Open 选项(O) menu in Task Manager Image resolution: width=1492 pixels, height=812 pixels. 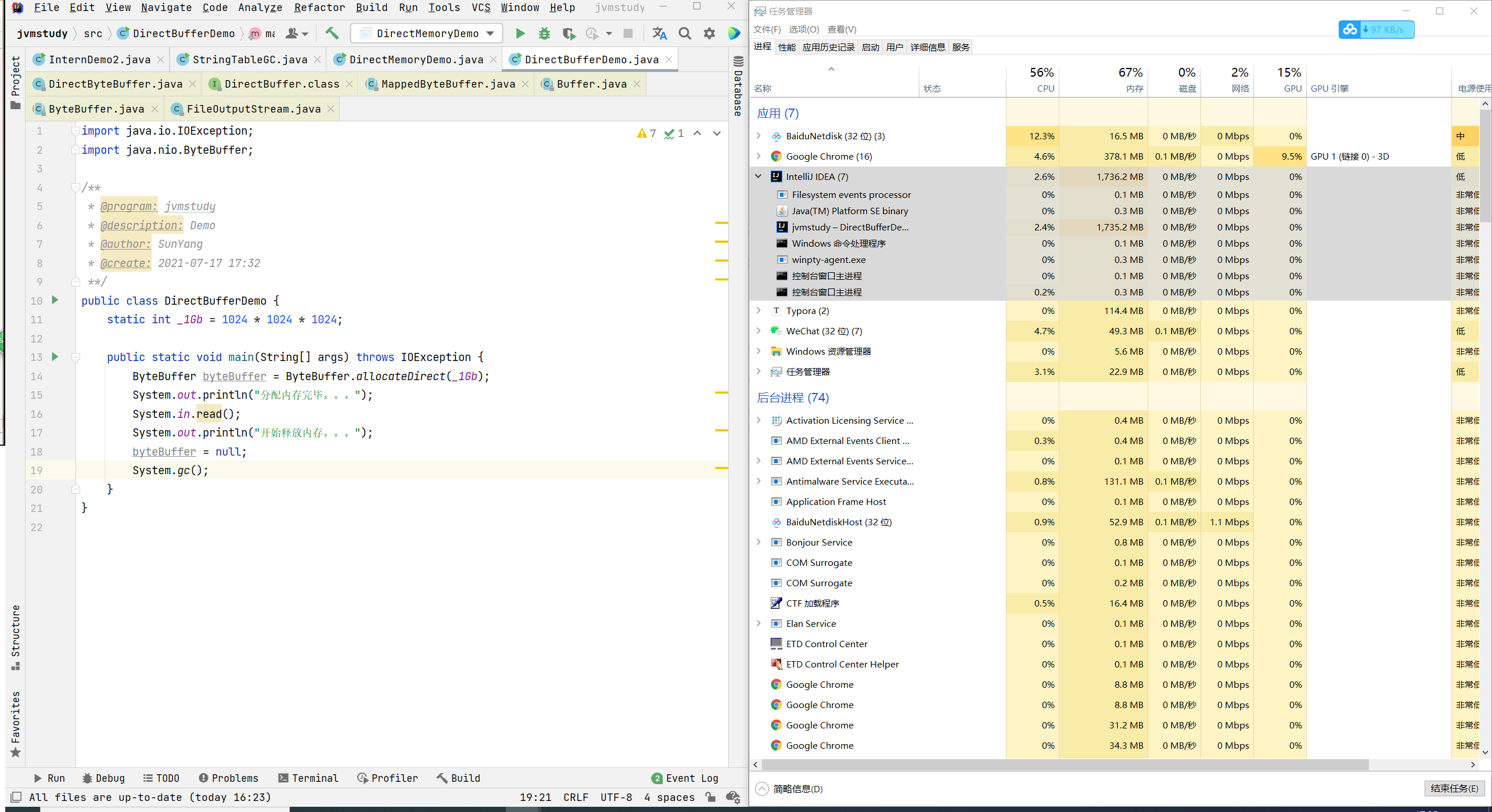tap(804, 30)
